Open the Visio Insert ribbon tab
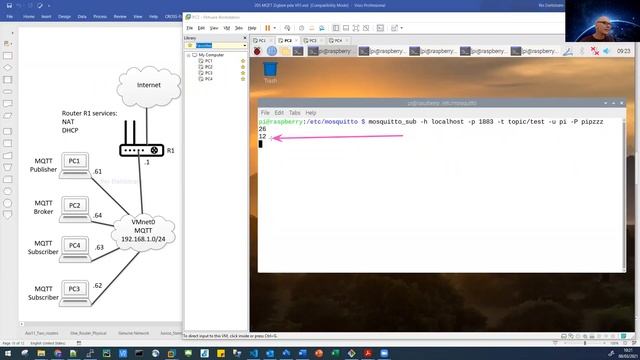Screen dimensions: 640x360 point(46,17)
